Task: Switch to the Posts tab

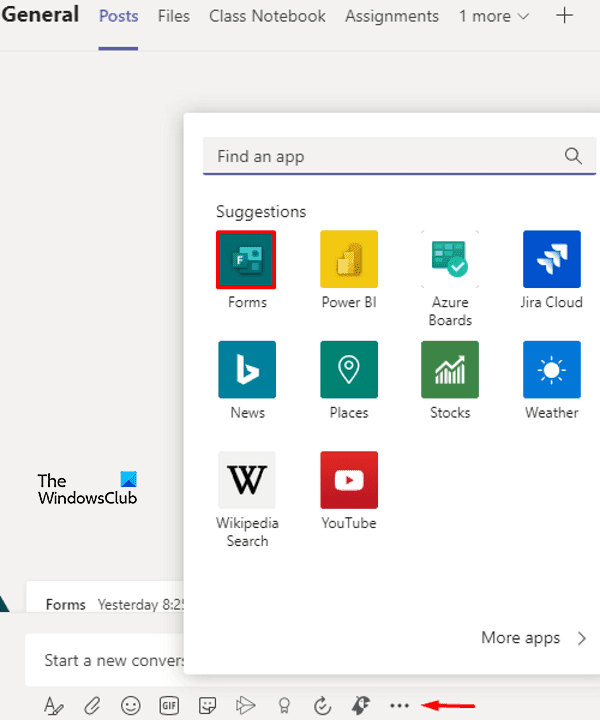Action: 118,16
